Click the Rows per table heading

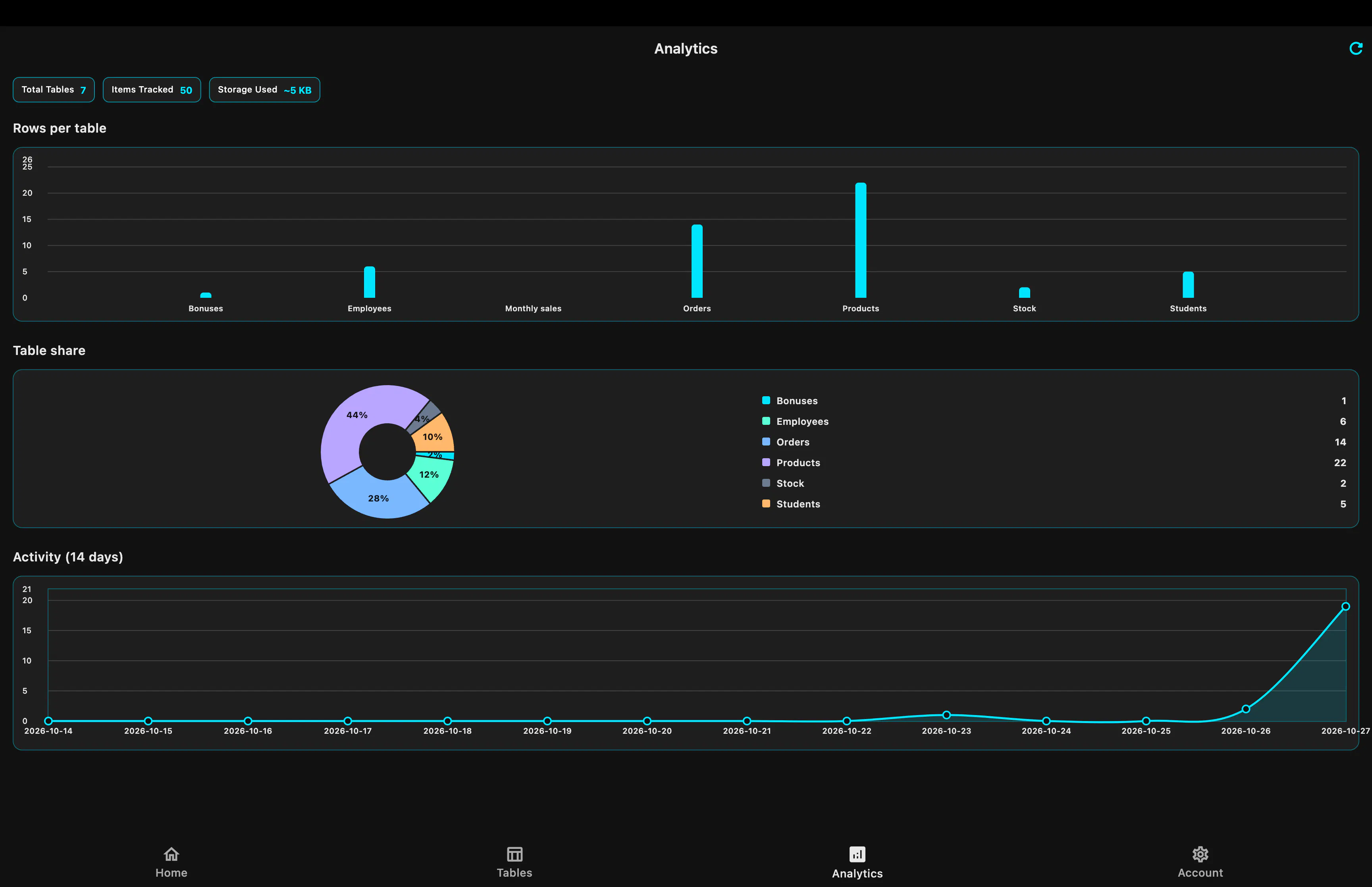coord(59,128)
